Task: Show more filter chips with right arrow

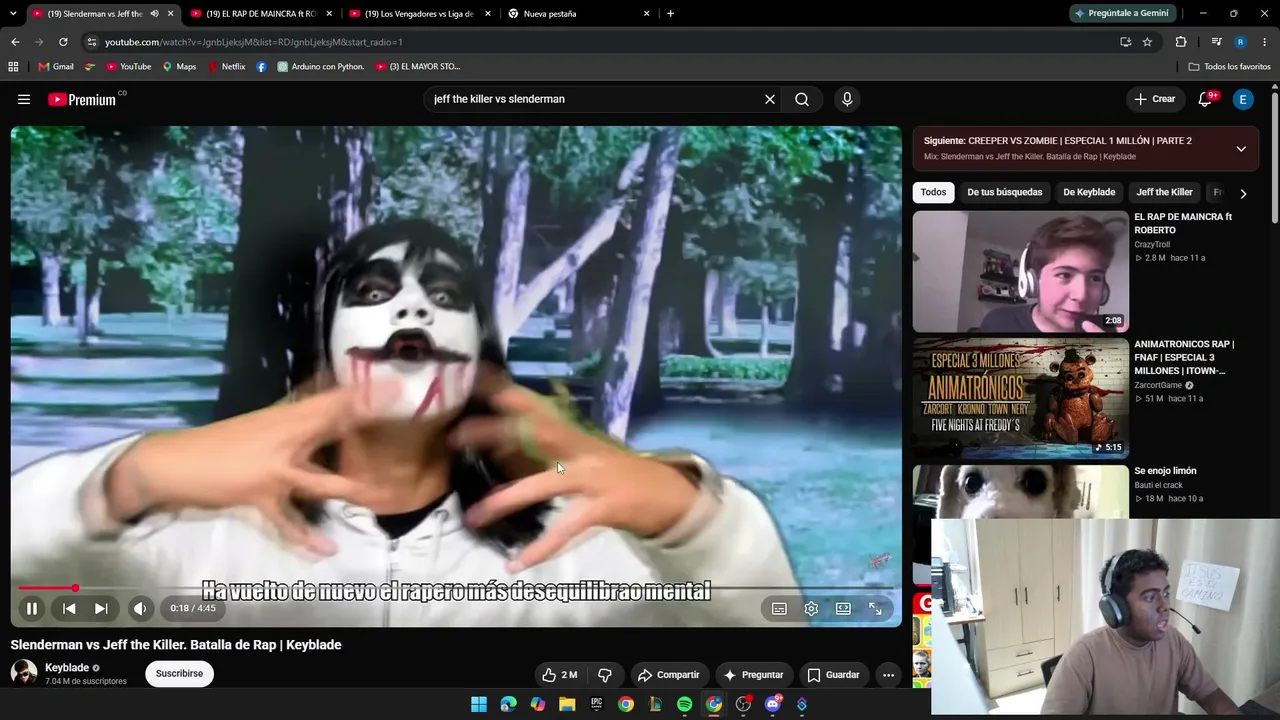Action: [x=1243, y=193]
